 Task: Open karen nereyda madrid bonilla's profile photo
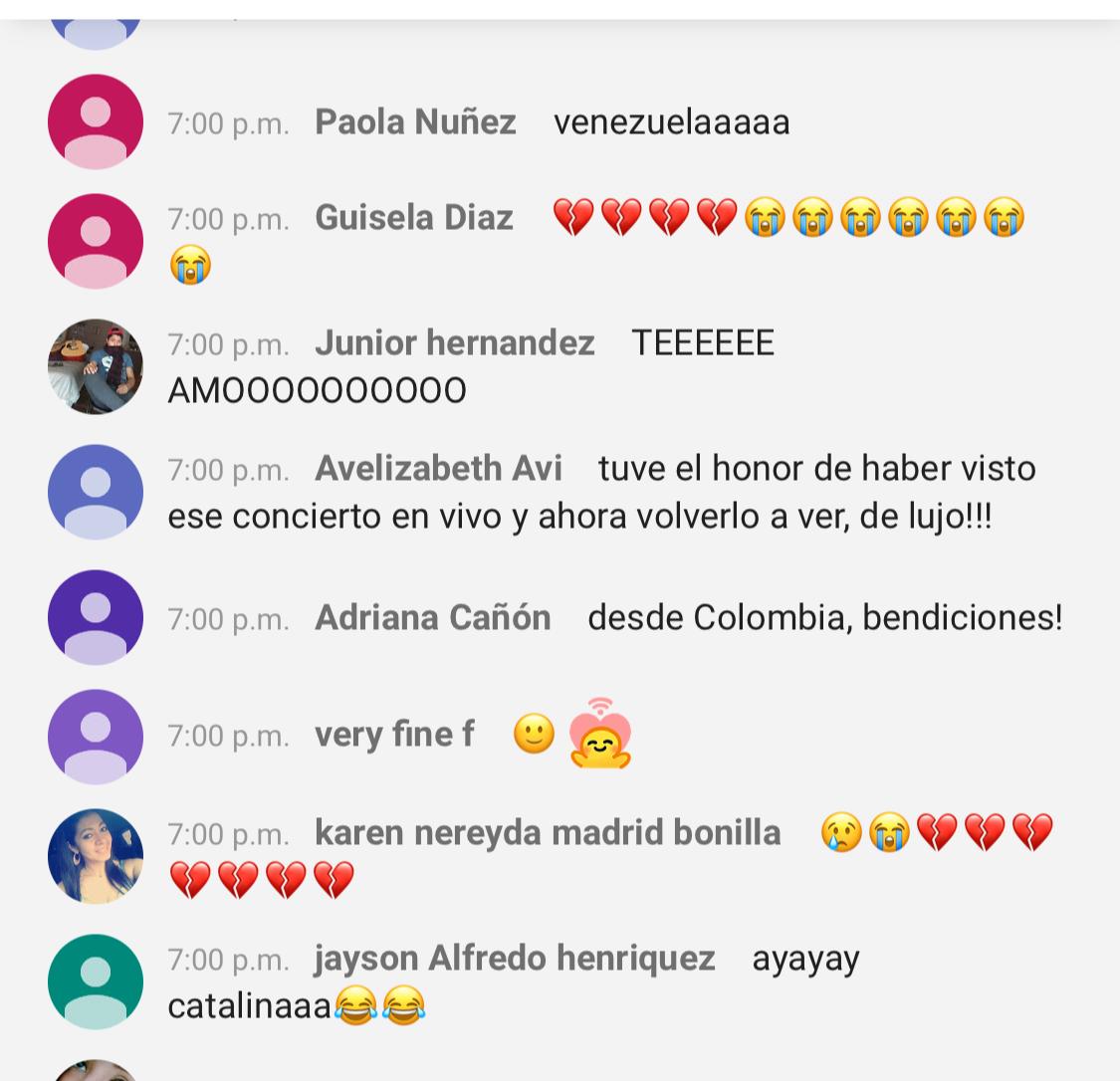96,856
